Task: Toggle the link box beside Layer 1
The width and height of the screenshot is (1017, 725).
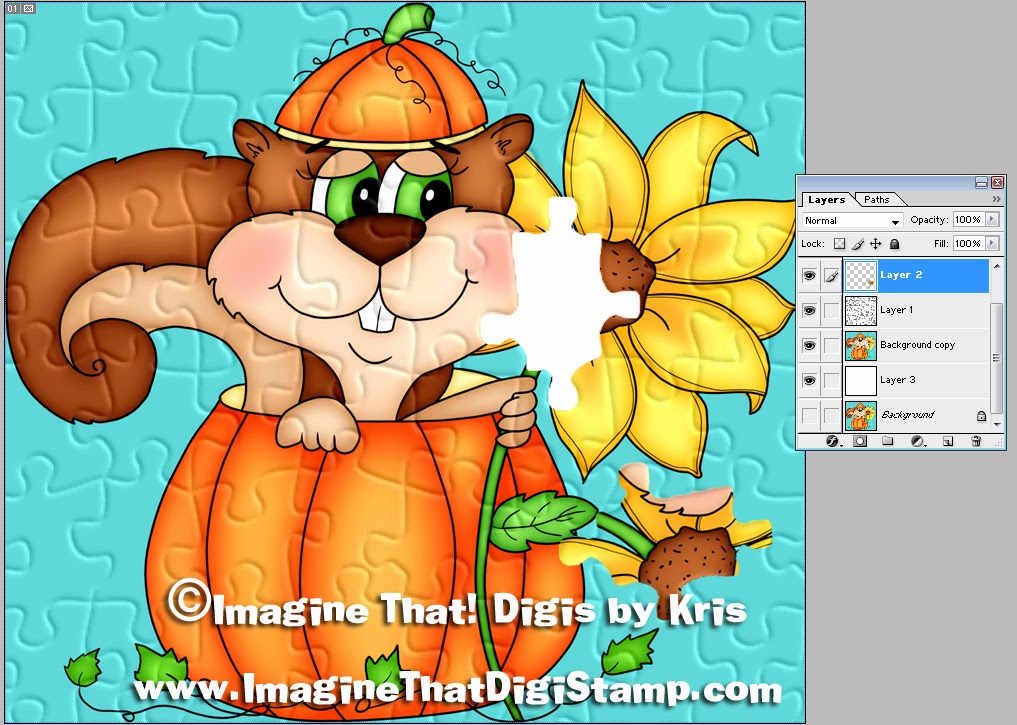Action: (x=832, y=311)
